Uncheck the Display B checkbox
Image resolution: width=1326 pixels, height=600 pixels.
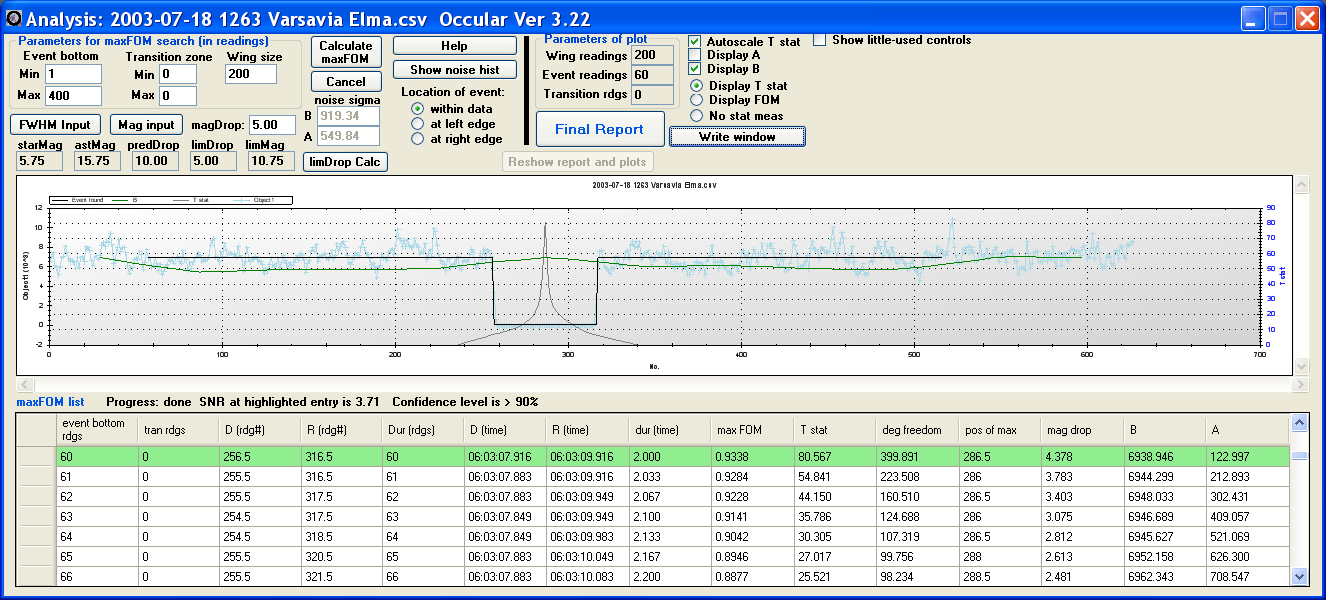click(695, 70)
